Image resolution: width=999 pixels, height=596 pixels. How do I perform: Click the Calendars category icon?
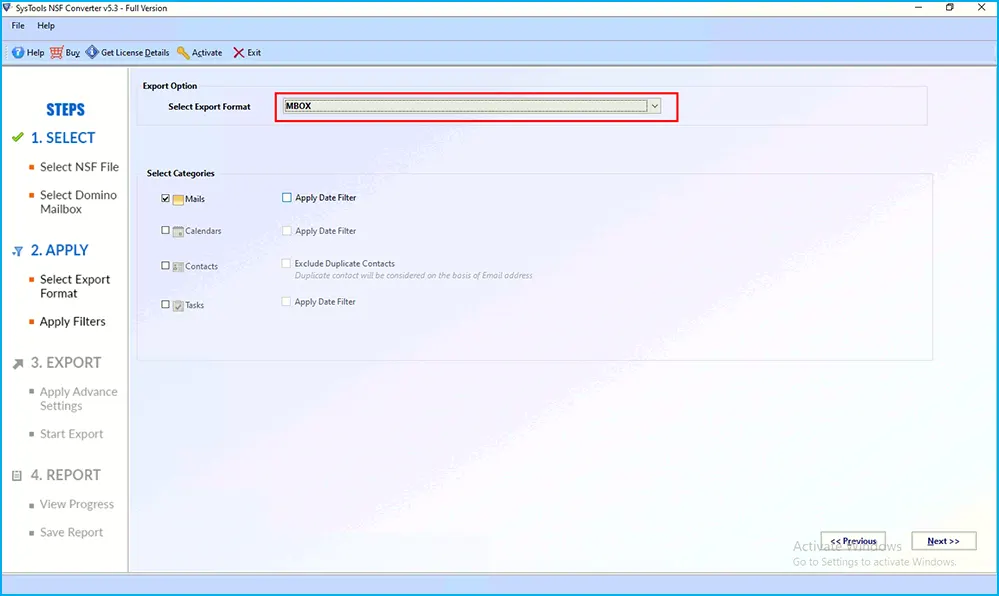coord(178,231)
